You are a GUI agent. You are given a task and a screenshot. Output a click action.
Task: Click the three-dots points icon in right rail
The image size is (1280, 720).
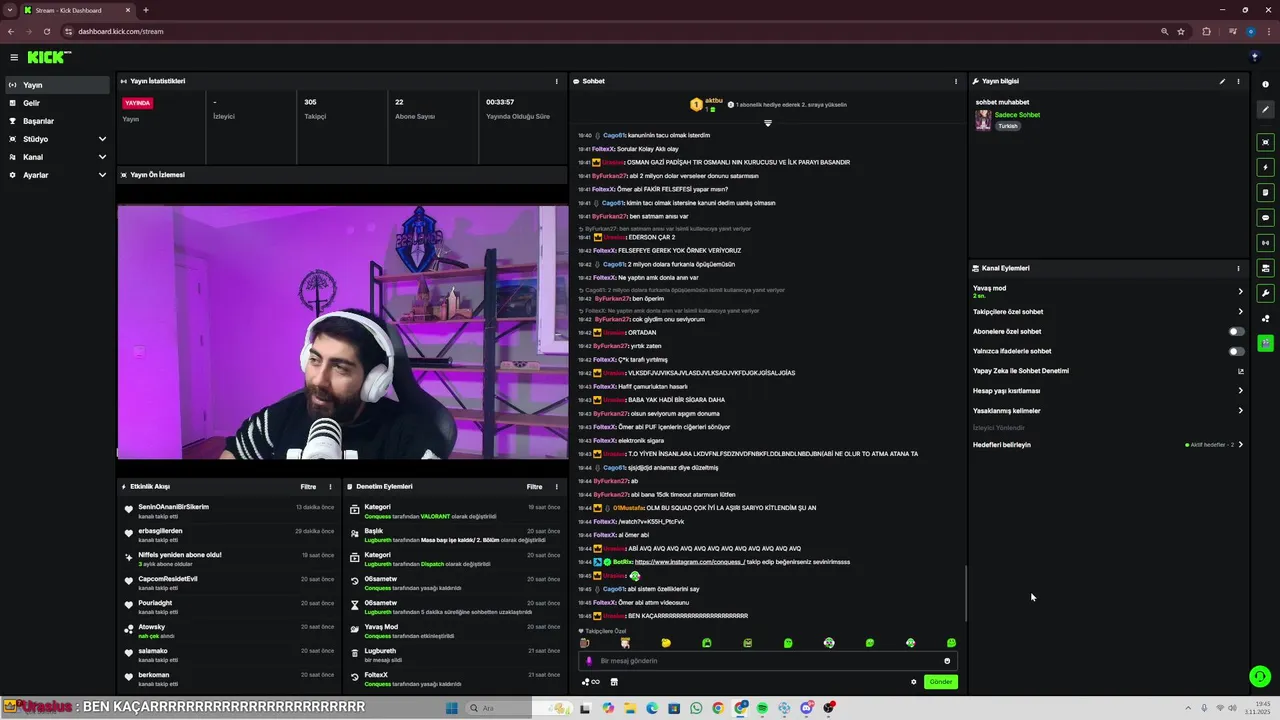1265,319
